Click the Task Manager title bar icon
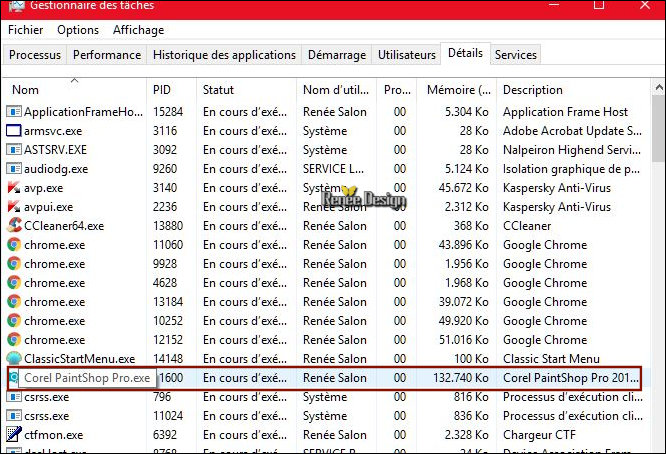This screenshot has width=666, height=454. tap(16, 6)
